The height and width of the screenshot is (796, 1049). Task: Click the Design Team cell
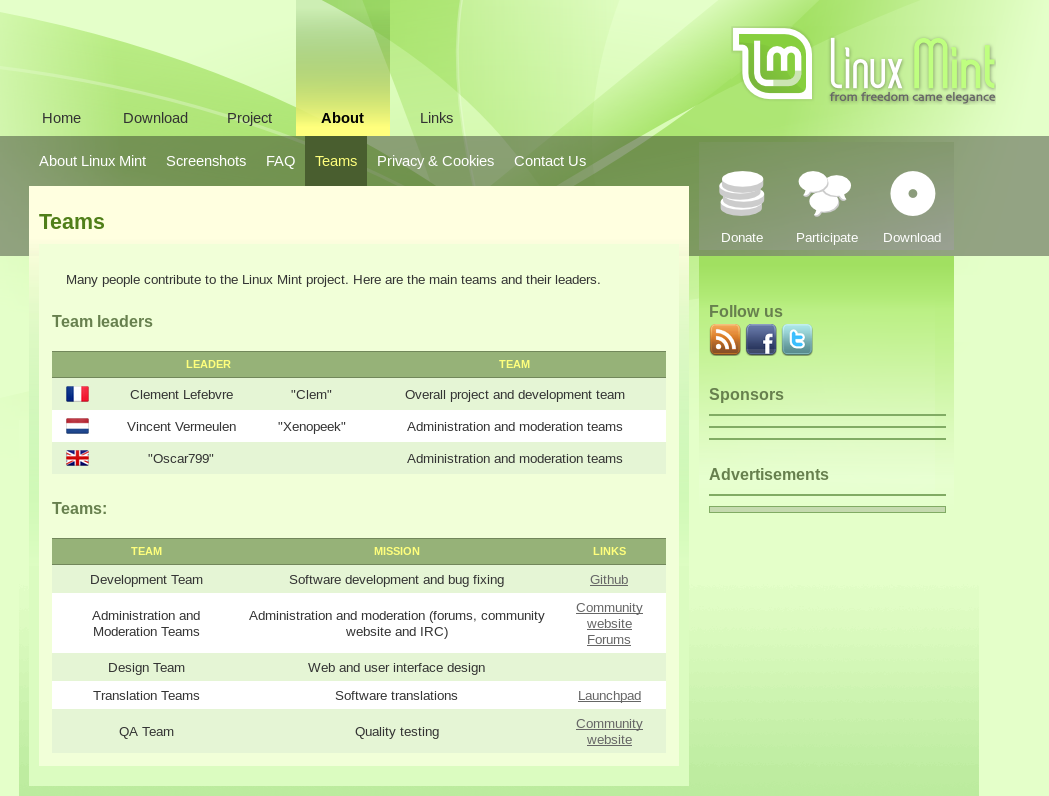(147, 668)
